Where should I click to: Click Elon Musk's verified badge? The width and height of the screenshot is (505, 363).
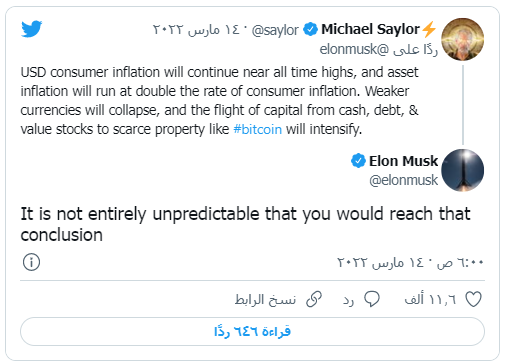[x=358, y=161]
